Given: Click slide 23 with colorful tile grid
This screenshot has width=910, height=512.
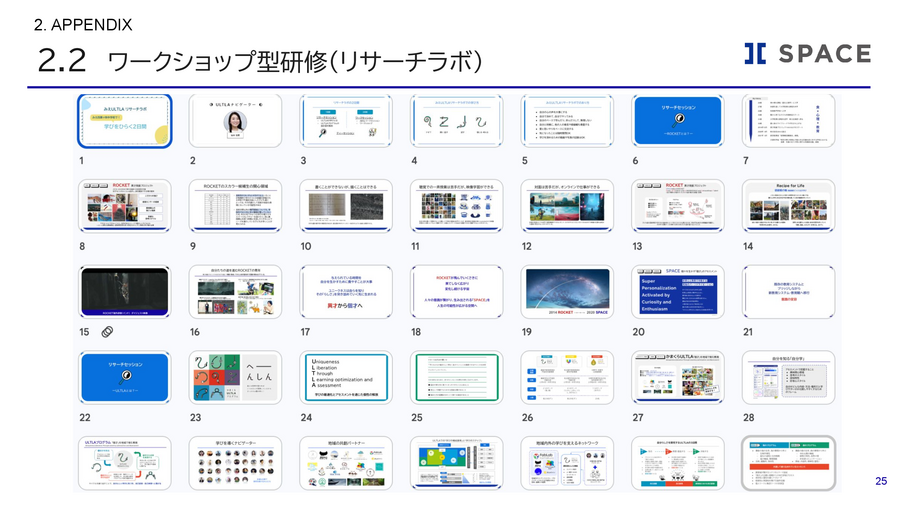Looking at the screenshot, I should (235, 377).
